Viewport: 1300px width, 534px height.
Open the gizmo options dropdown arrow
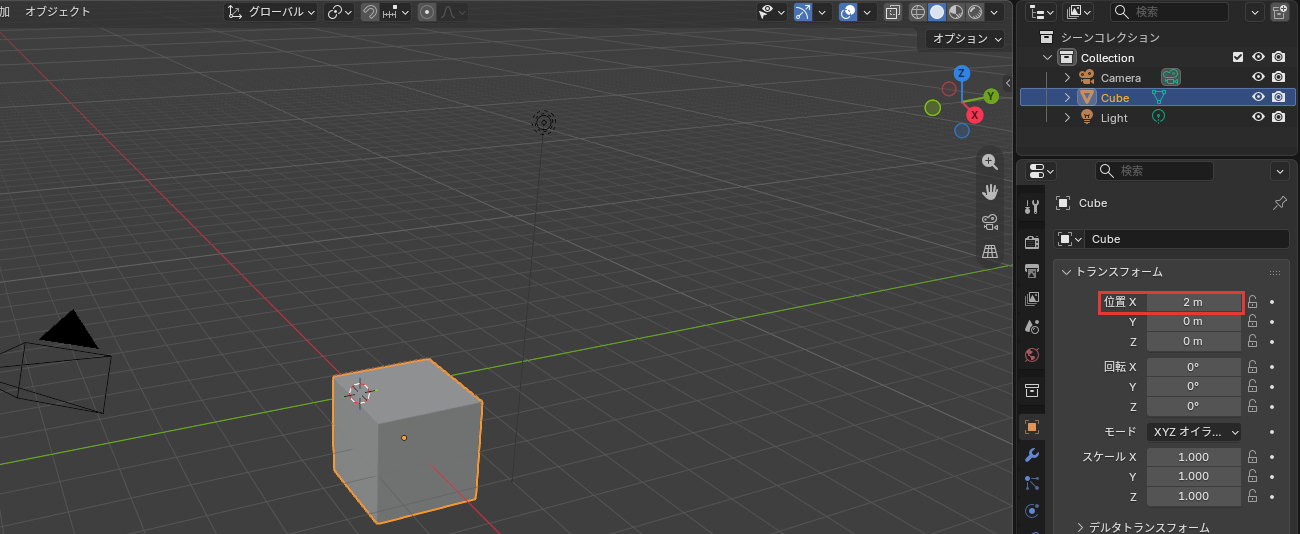(x=823, y=12)
